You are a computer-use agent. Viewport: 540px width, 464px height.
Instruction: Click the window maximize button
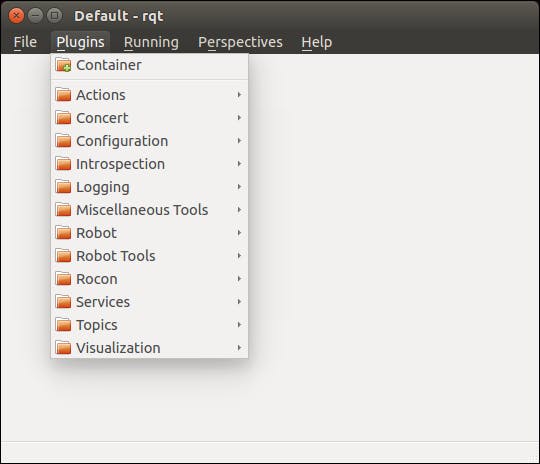[54, 16]
